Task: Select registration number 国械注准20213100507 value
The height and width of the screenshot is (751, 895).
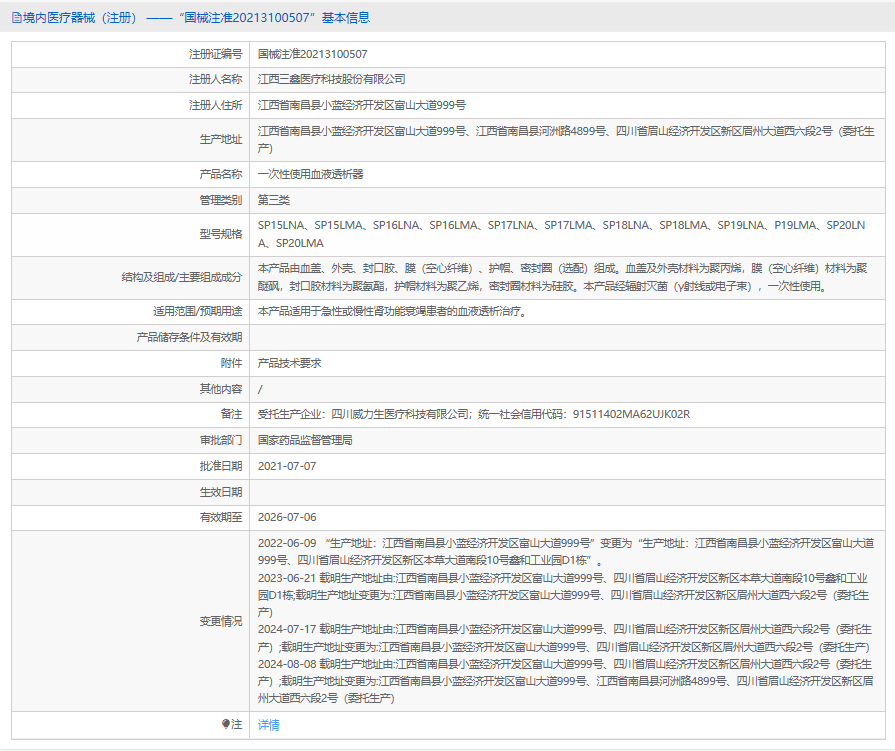Action: coord(312,54)
